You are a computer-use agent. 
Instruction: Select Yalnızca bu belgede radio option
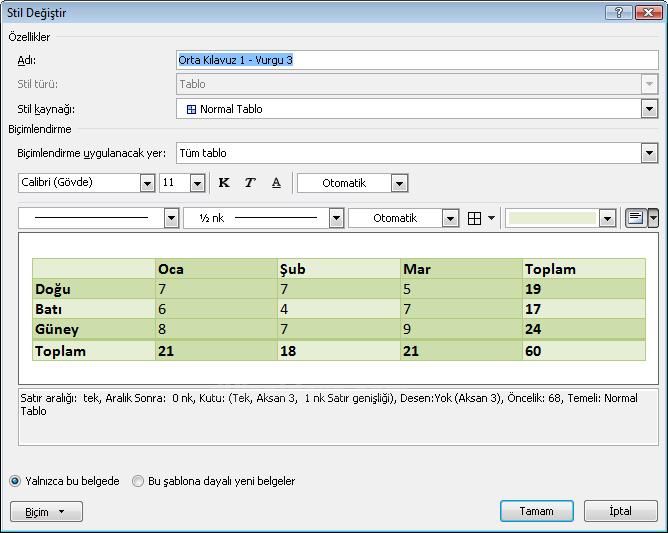pyautogui.click(x=15, y=481)
